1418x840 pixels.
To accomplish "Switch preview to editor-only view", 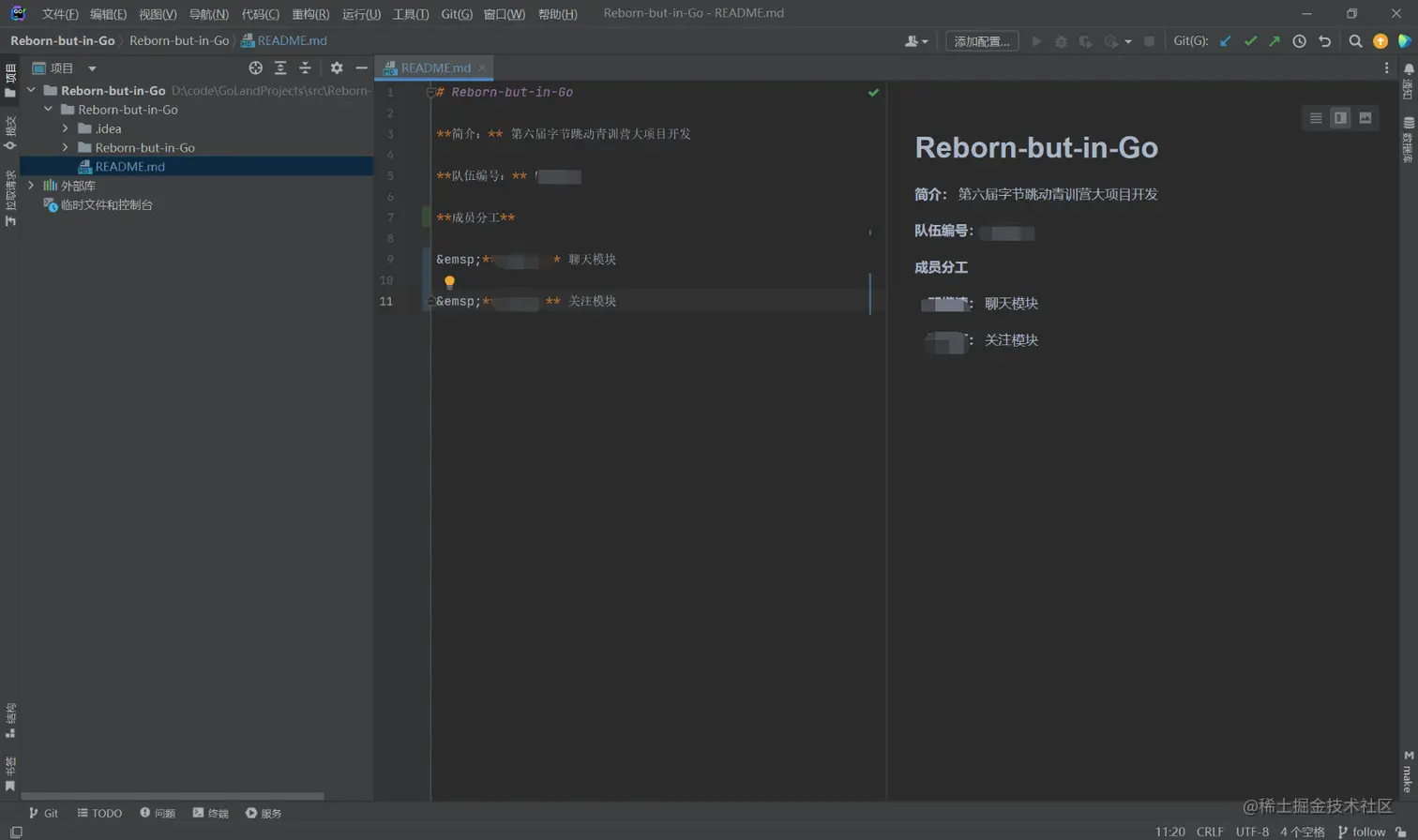I will [x=1316, y=118].
